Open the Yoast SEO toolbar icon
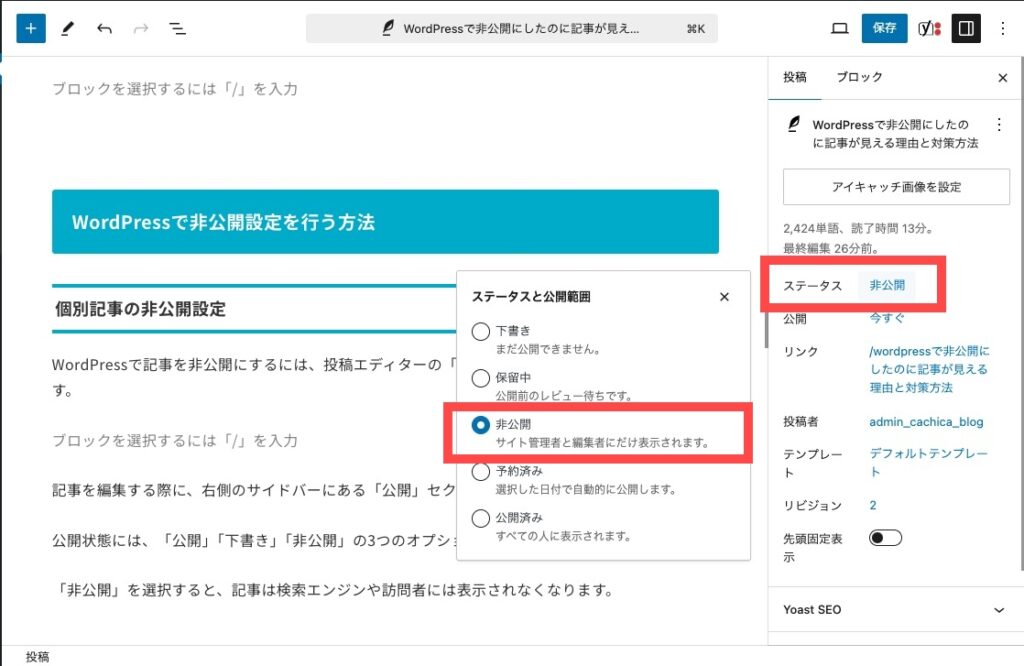 [x=929, y=29]
